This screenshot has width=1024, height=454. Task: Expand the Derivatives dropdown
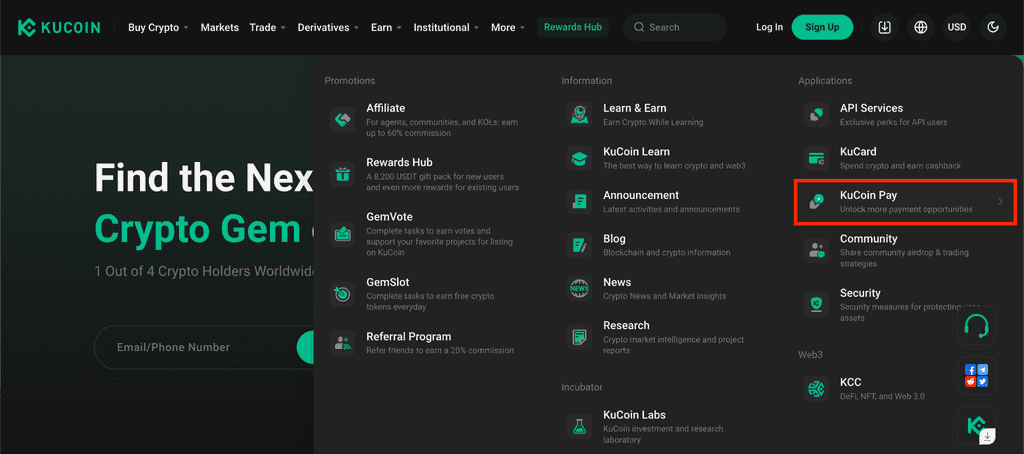(x=328, y=27)
